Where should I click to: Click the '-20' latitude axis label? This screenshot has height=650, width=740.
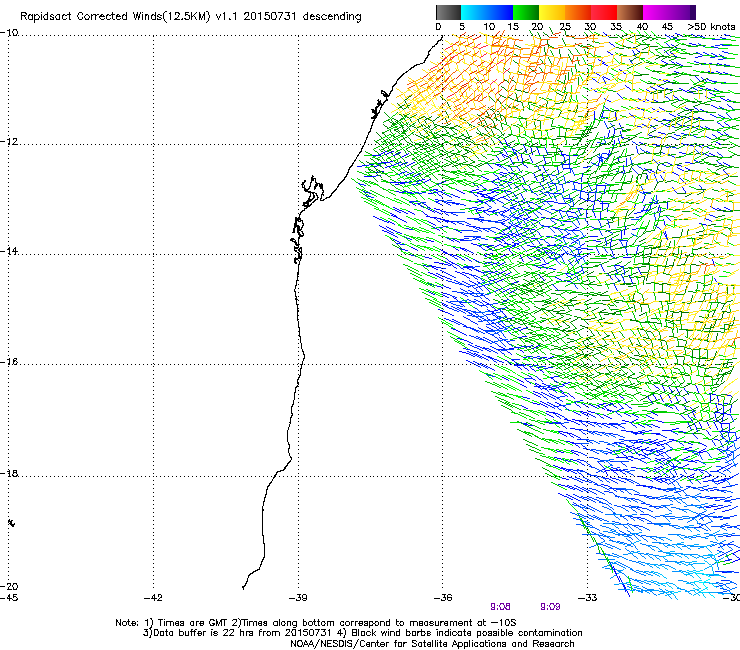[9, 586]
